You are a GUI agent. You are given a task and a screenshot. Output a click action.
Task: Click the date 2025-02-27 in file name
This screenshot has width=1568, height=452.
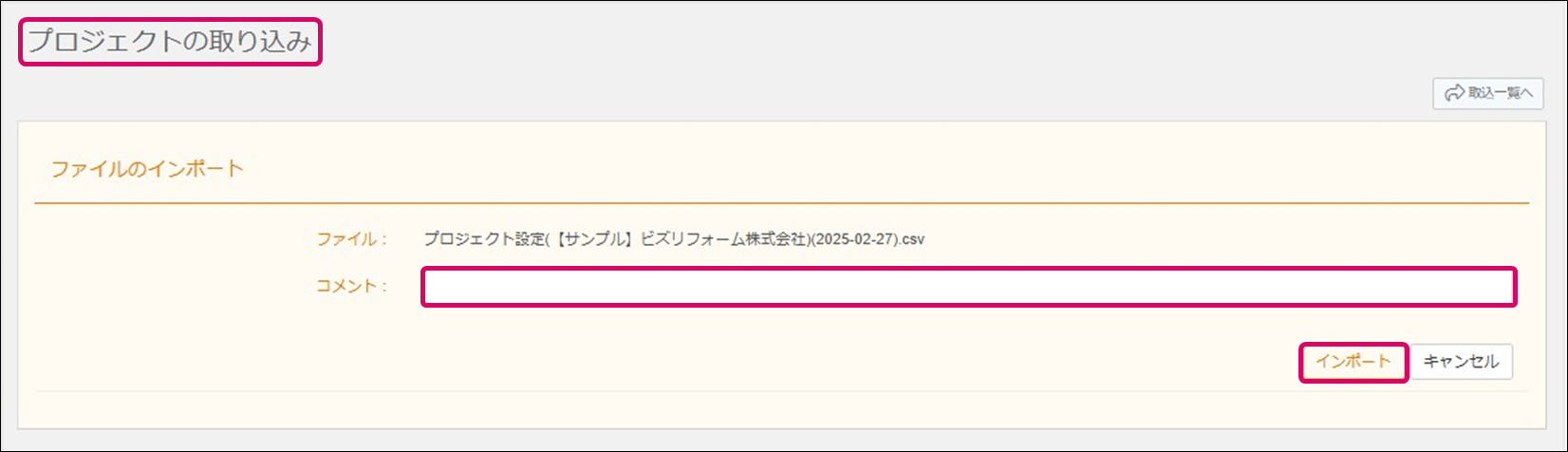(854, 239)
